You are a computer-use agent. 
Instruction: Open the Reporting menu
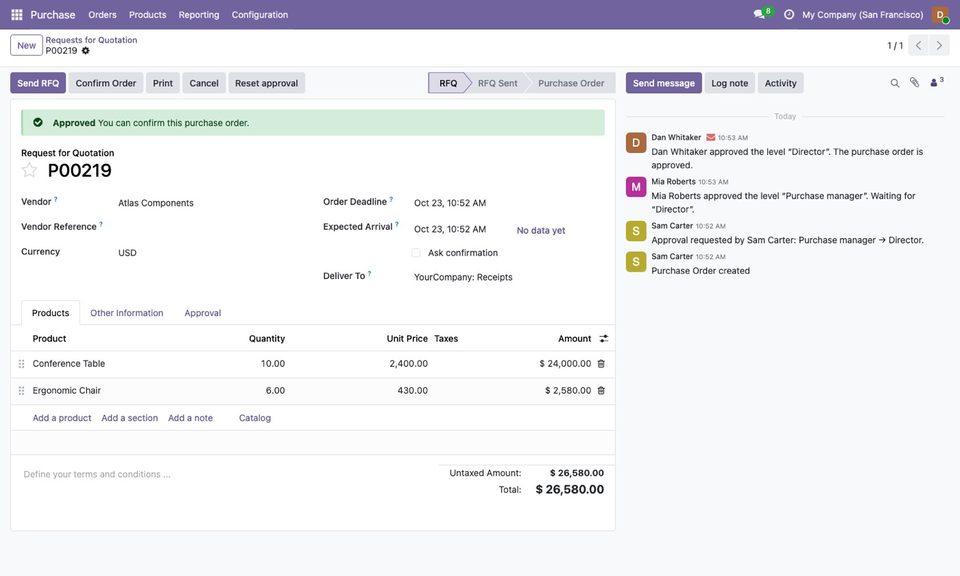pos(199,15)
